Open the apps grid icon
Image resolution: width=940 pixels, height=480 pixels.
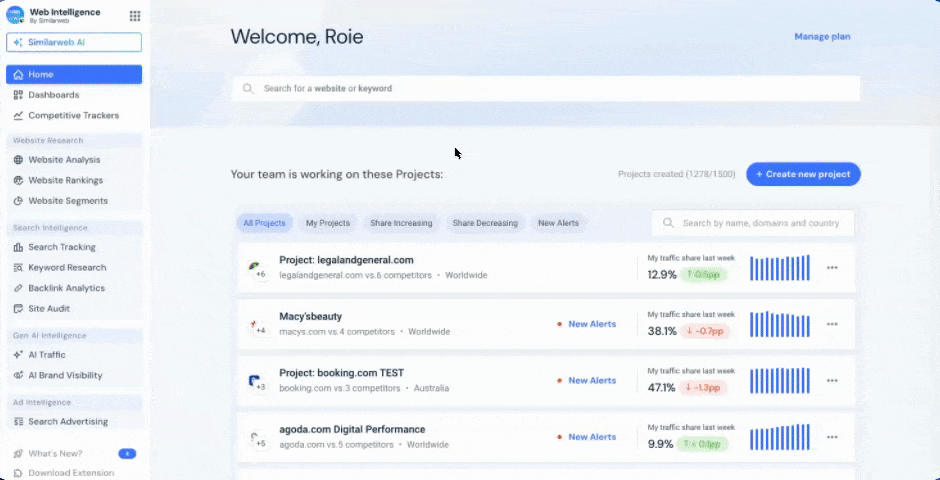pos(135,16)
